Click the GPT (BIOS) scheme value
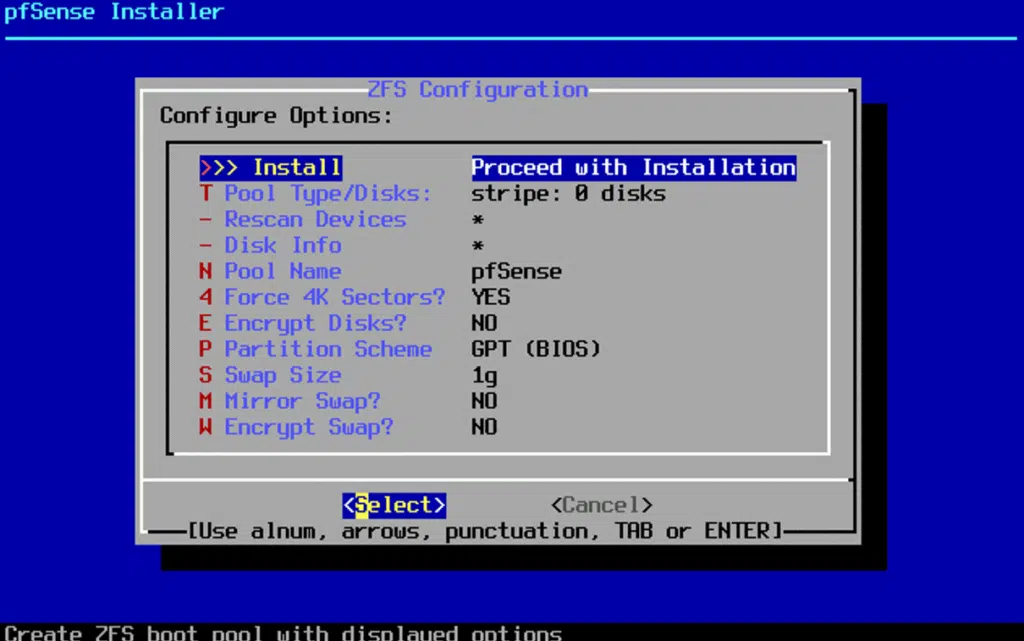The height and width of the screenshot is (641, 1024). [x=536, y=350]
